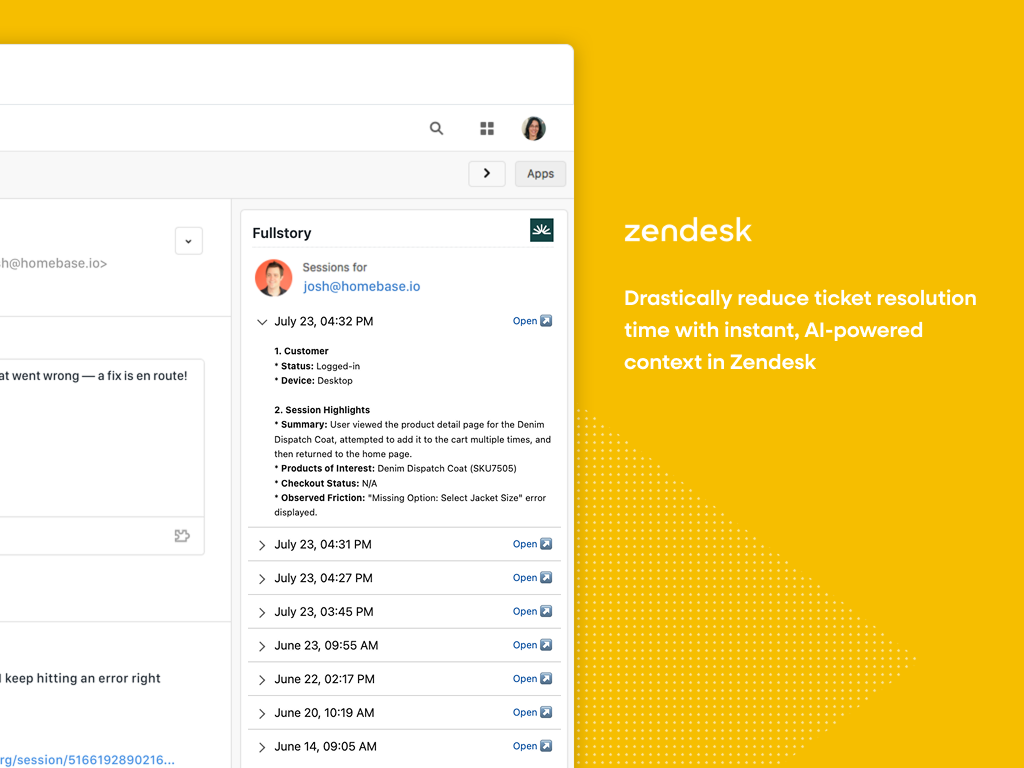Open the agent profile avatar
This screenshot has width=1024, height=768.
534,129
